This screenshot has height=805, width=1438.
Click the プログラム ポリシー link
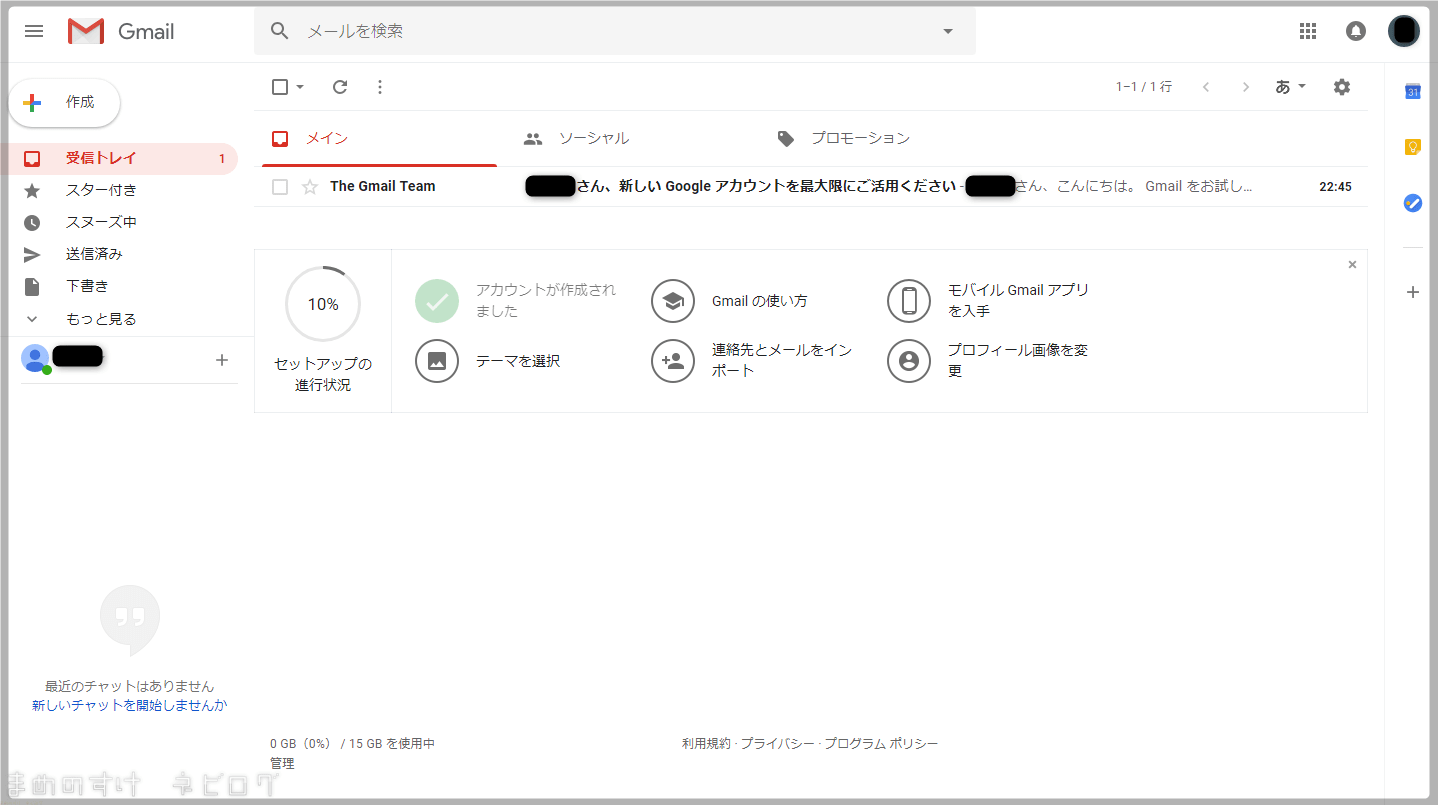(881, 744)
